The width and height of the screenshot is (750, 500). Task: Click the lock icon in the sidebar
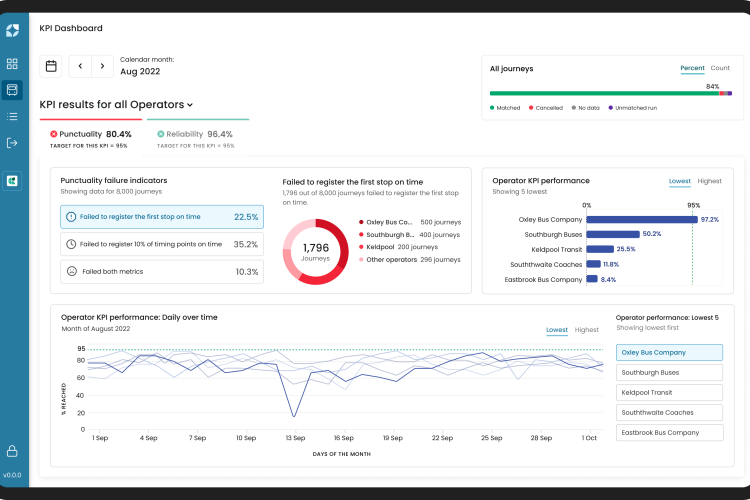tap(12, 451)
